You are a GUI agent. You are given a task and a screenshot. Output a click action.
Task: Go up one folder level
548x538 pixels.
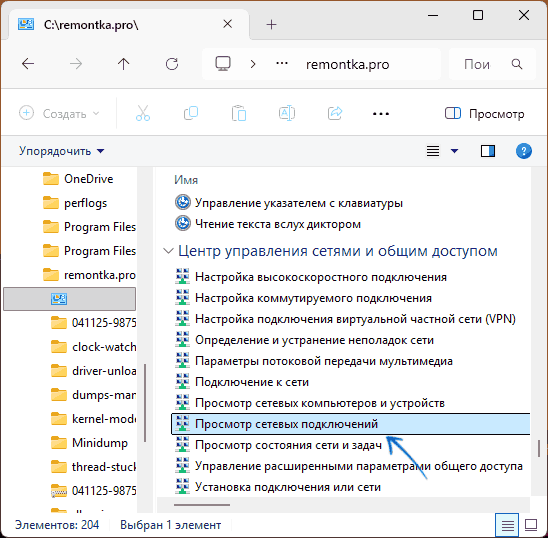(x=123, y=64)
